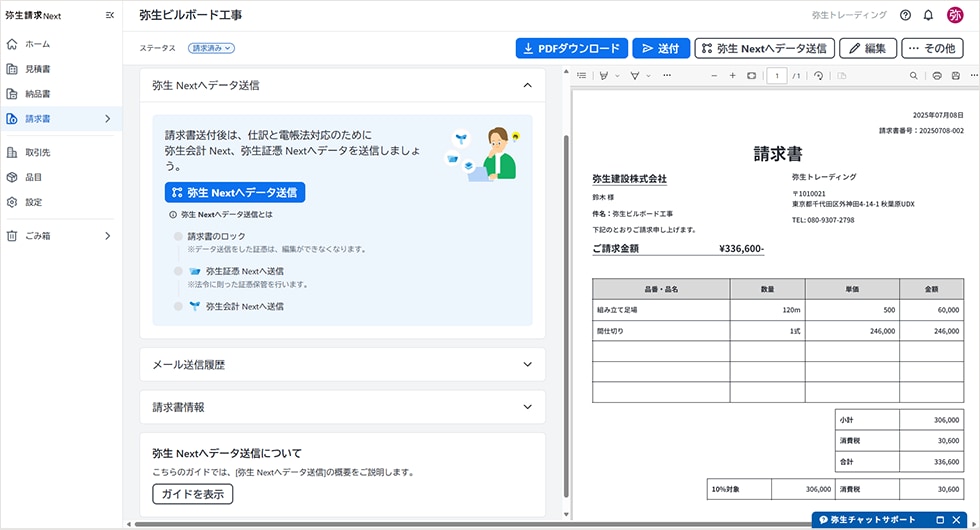This screenshot has width=980, height=530.
Task: Rotate the PDF page with rotate icon
Action: (819, 76)
